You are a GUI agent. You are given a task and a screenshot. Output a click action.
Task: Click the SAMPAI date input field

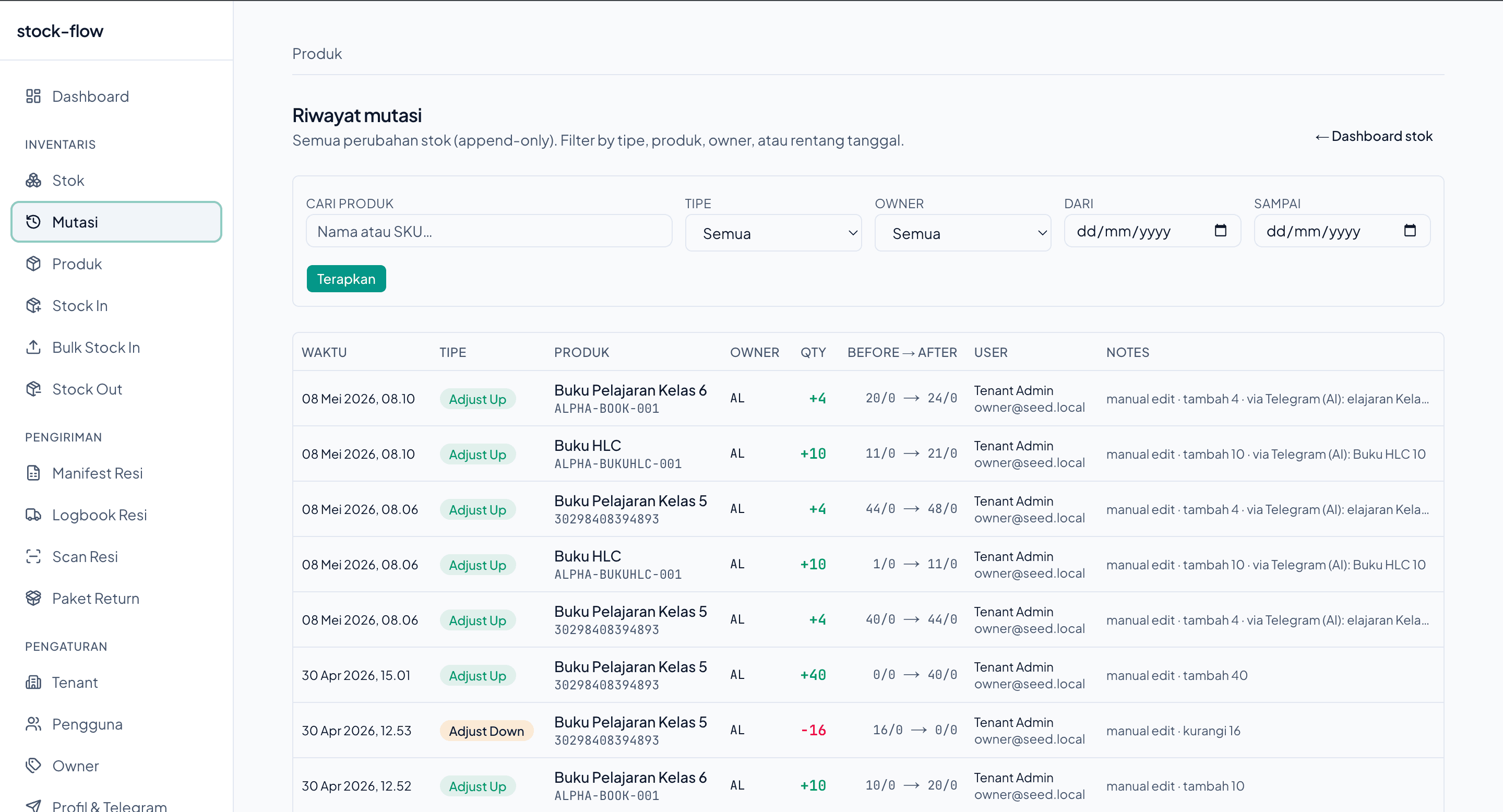1342,231
